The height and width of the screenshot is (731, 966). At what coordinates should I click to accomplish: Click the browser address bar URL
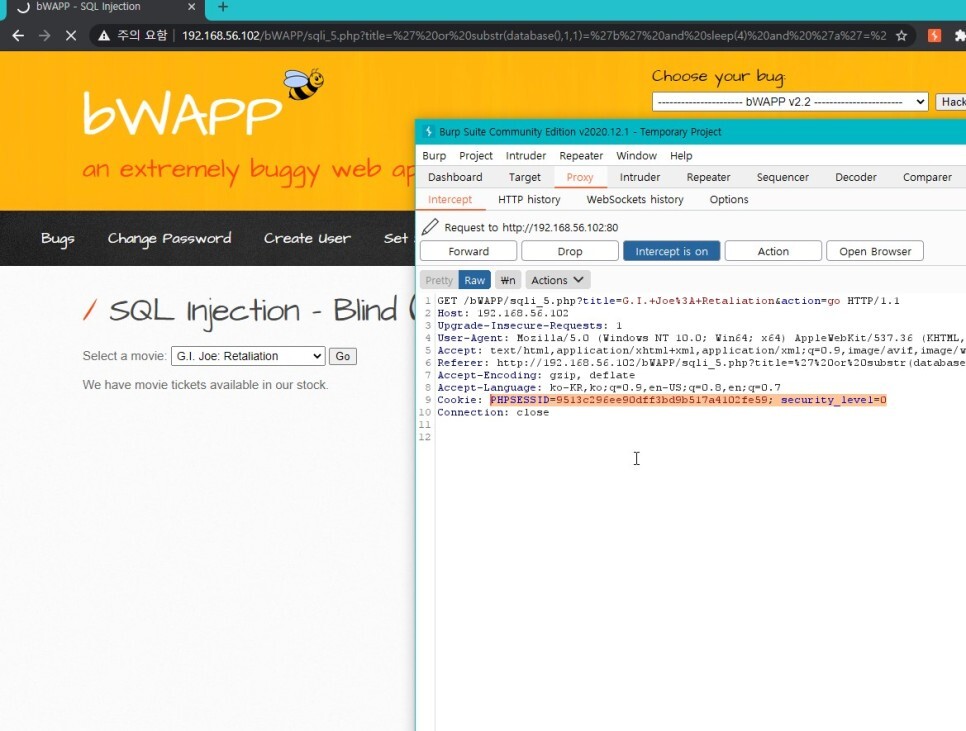click(x=534, y=36)
